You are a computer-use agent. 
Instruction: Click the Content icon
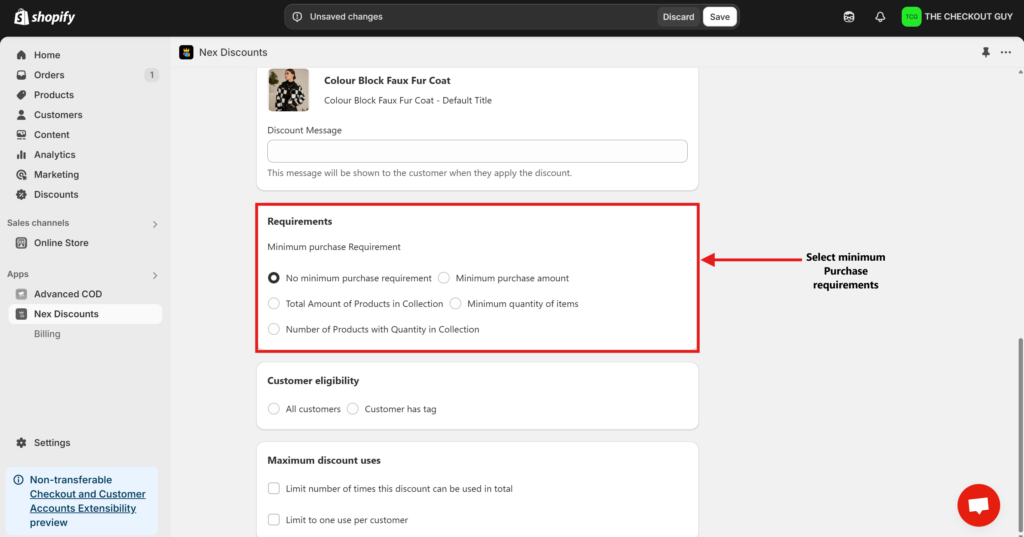(22, 135)
